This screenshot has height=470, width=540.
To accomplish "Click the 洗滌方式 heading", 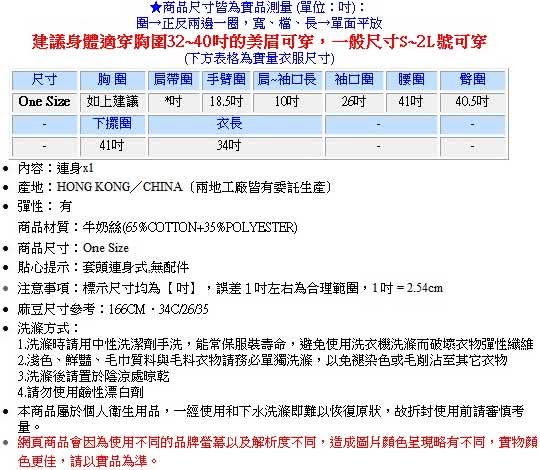I will point(48,328).
